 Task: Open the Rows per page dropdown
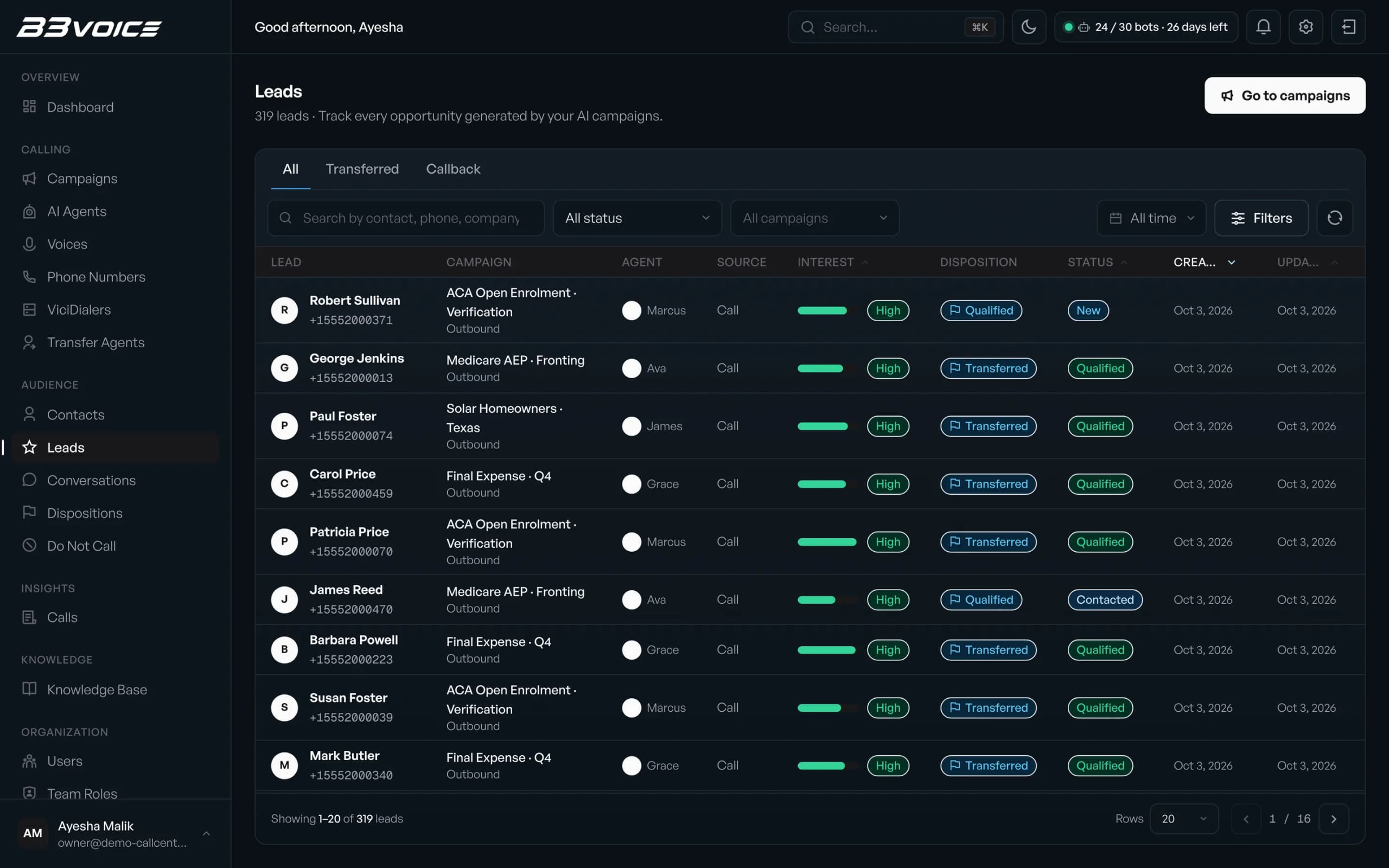[x=1183, y=819]
